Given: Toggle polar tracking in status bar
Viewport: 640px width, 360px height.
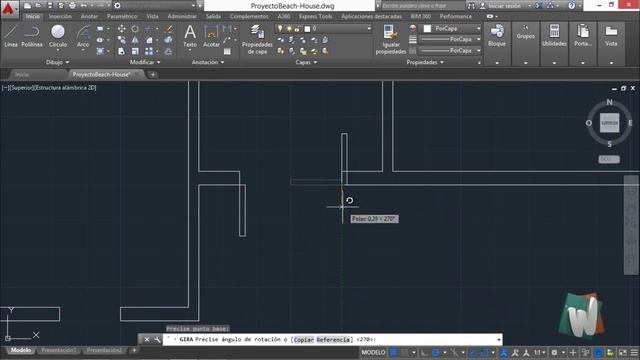Looking at the screenshot, I should click(436, 352).
